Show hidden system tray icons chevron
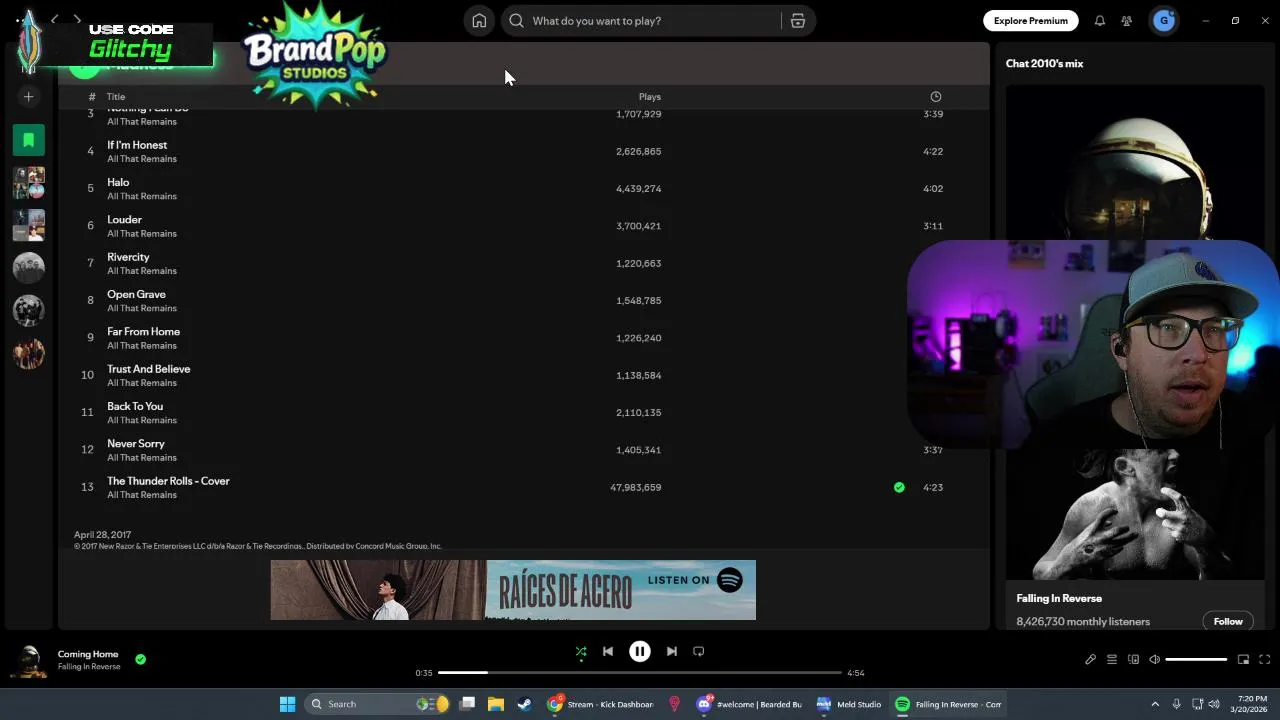1280x720 pixels. pos(1155,704)
